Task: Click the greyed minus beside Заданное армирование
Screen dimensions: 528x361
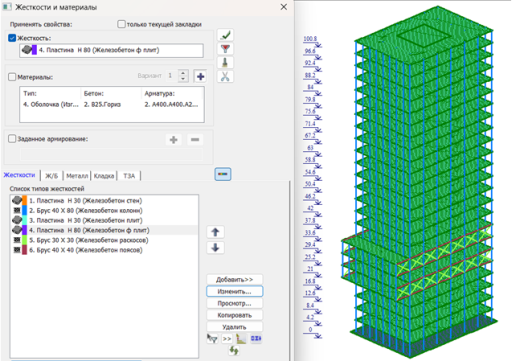Action: tap(195, 139)
